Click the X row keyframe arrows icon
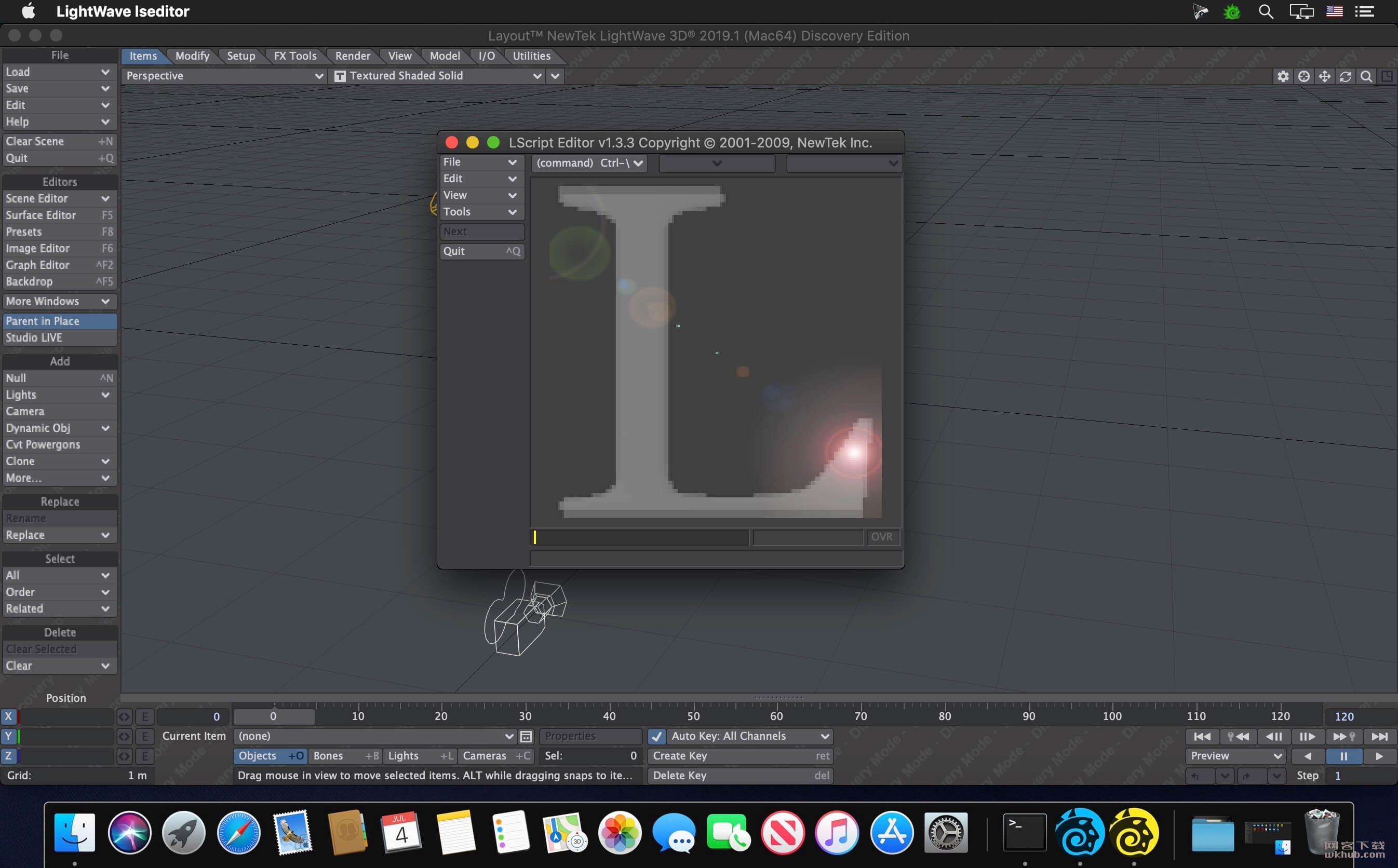This screenshot has height=868, width=1398. click(124, 716)
